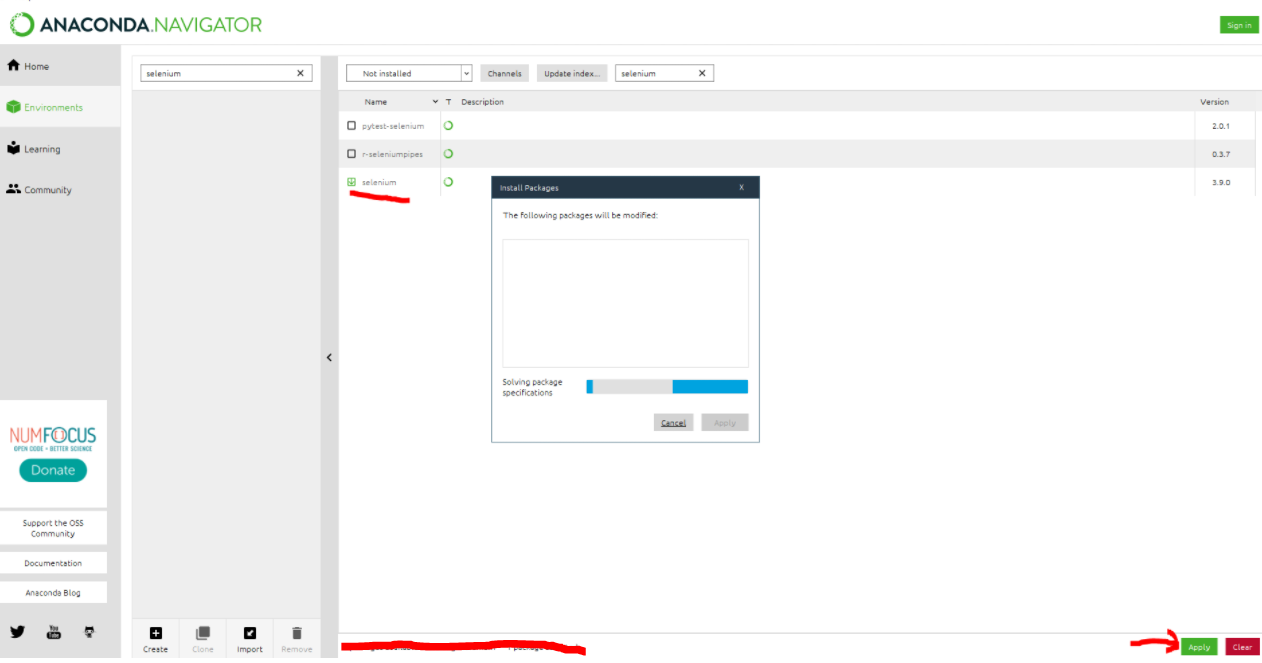Click the pytest-selenium package name
Image resolution: width=1262 pixels, height=663 pixels.
click(x=393, y=126)
